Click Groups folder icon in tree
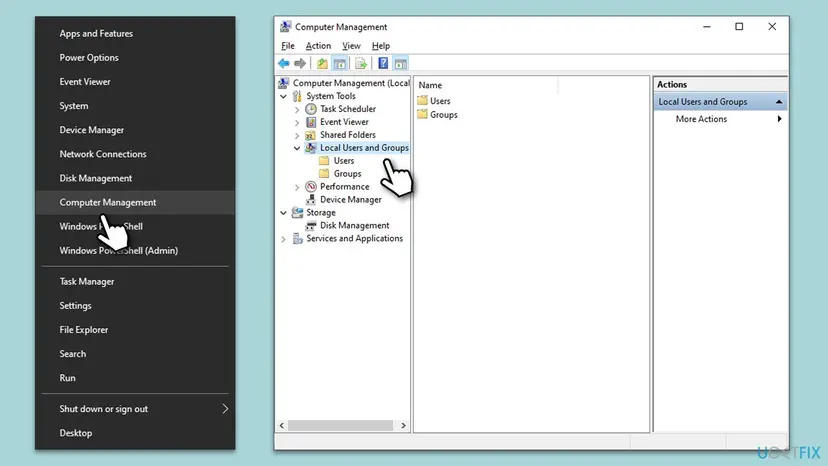828x466 pixels. tap(324, 174)
